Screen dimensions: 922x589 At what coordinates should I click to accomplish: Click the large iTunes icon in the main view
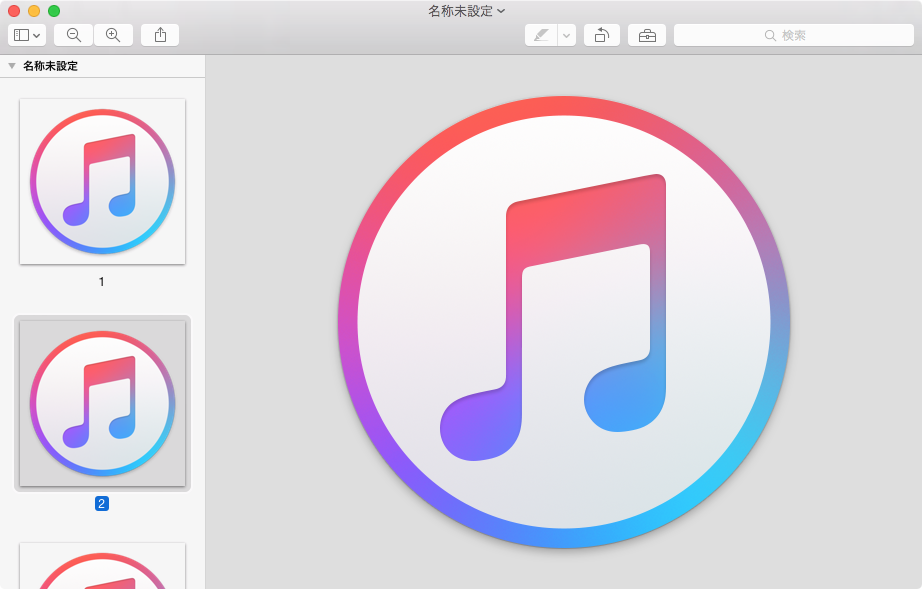click(x=564, y=322)
